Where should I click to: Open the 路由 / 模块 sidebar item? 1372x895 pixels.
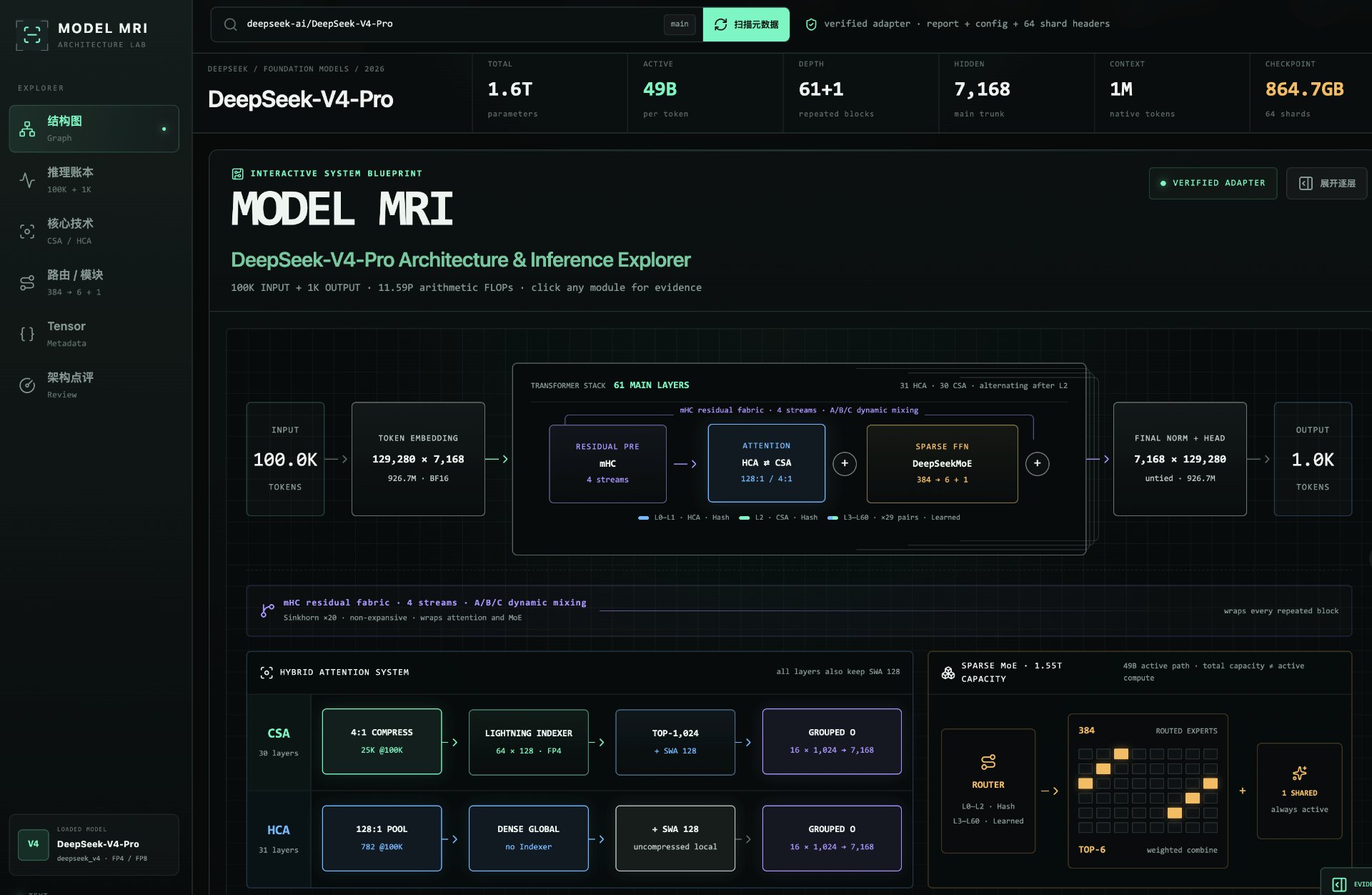(x=94, y=283)
